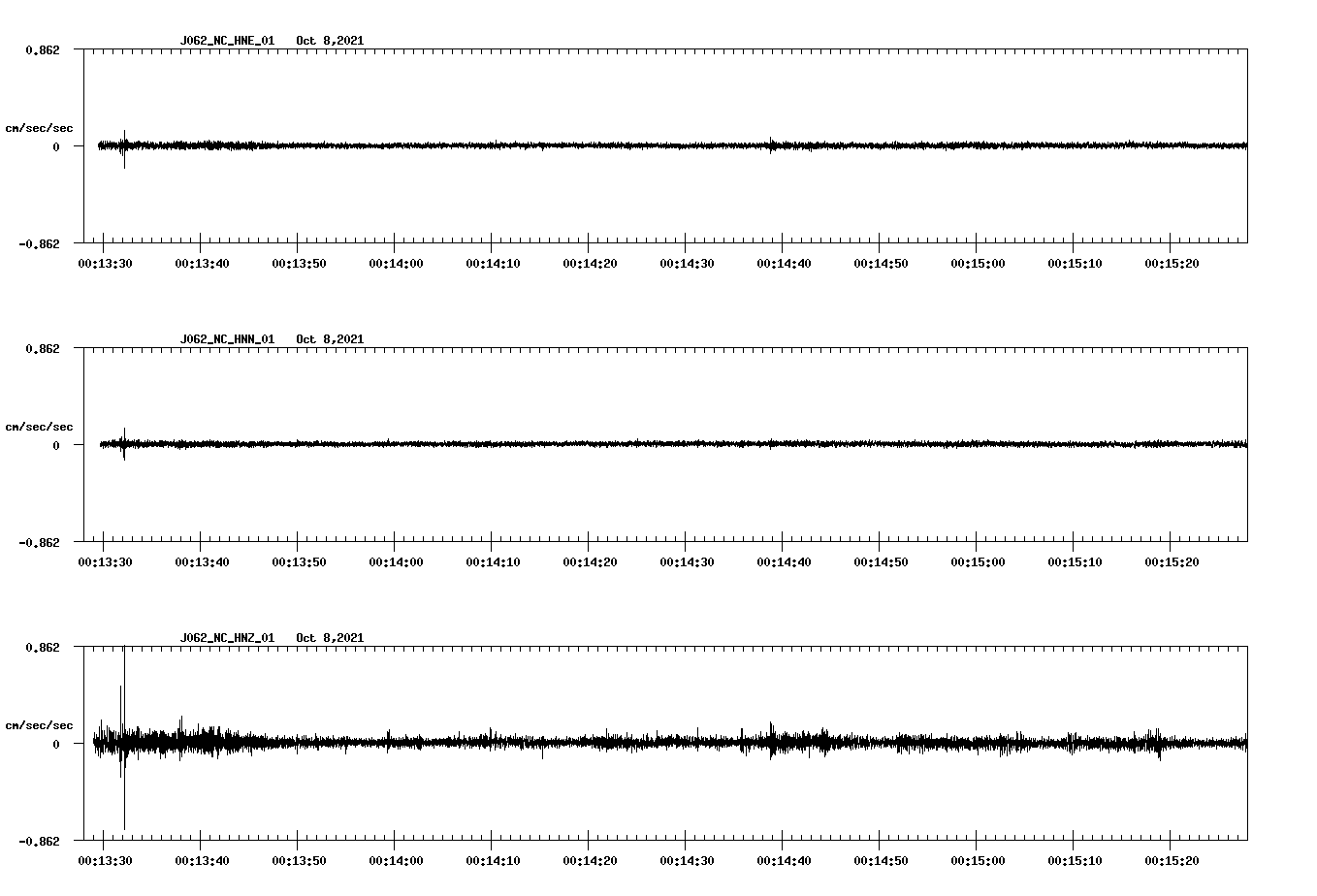Click the 00:14:10 time label under HNZ plot
The image size is (1317, 896).
coord(493,861)
